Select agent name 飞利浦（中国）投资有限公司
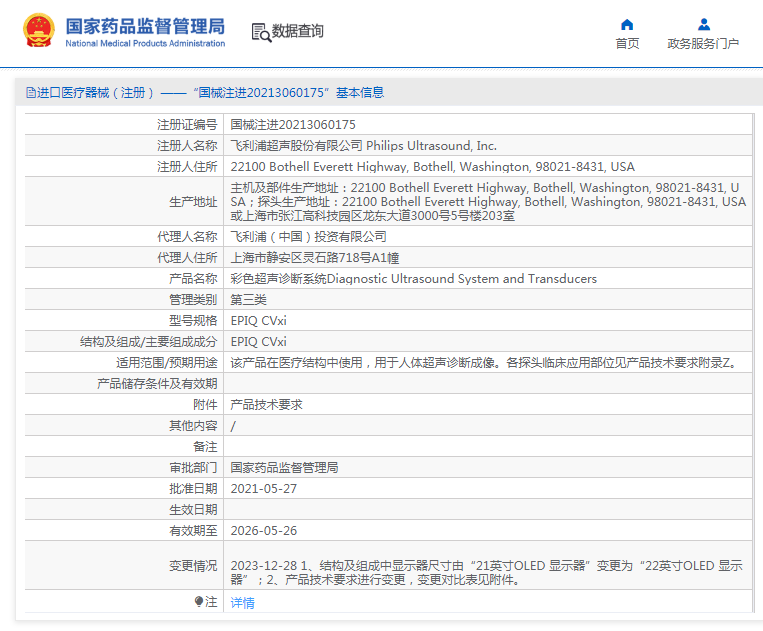This screenshot has width=763, height=631. point(309,237)
